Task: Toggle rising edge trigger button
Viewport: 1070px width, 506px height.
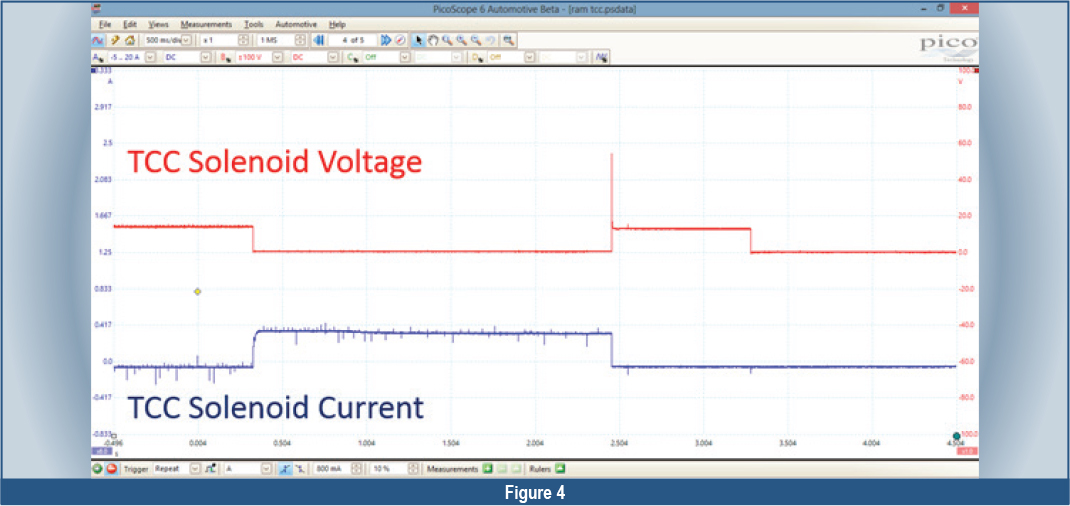Action: pyautogui.click(x=285, y=468)
